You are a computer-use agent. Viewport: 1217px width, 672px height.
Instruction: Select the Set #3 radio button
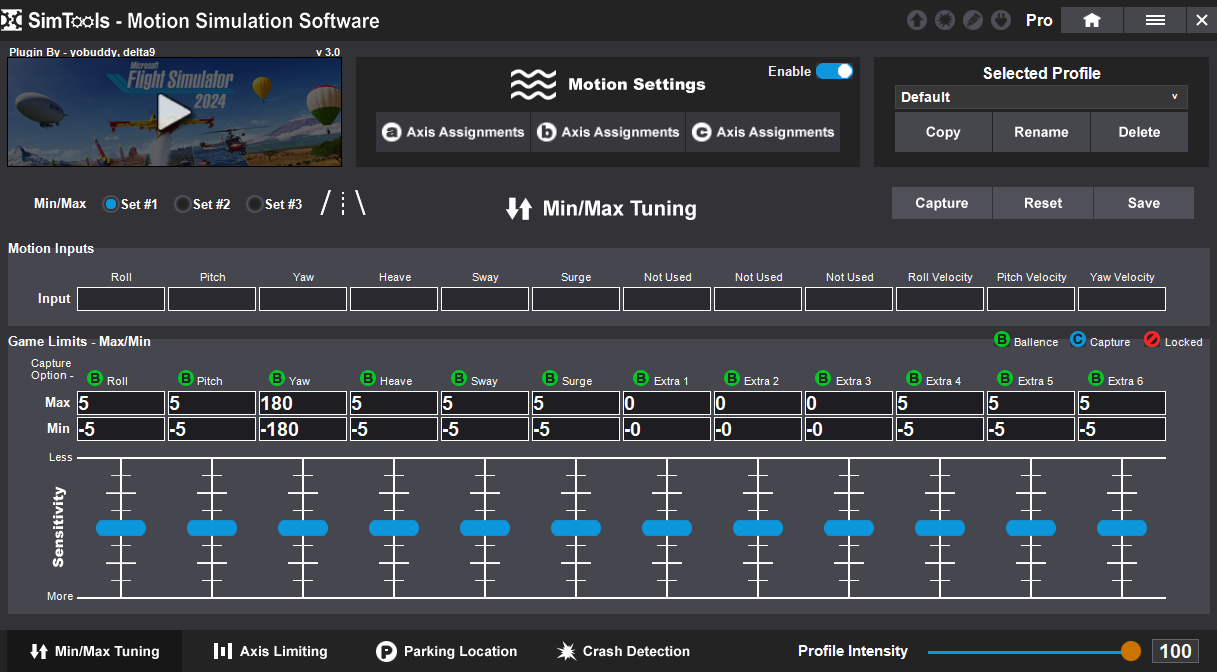255,204
